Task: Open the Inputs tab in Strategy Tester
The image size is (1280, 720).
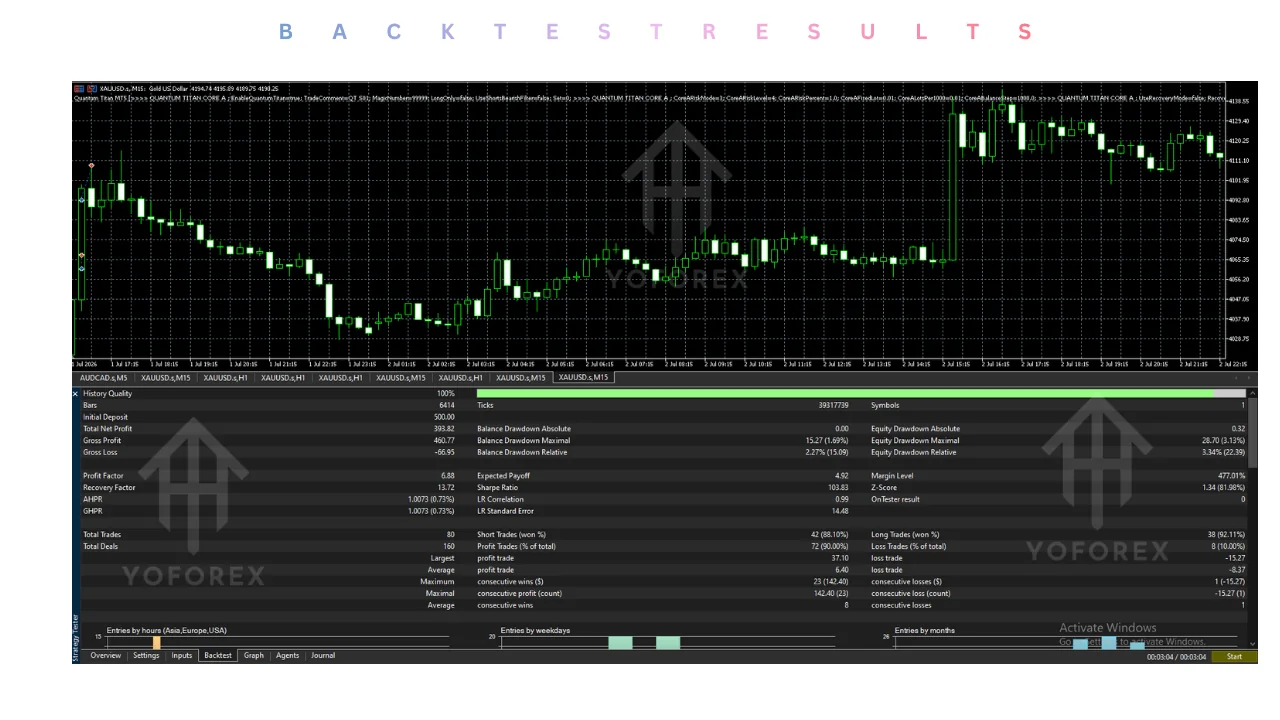Action: (x=182, y=656)
